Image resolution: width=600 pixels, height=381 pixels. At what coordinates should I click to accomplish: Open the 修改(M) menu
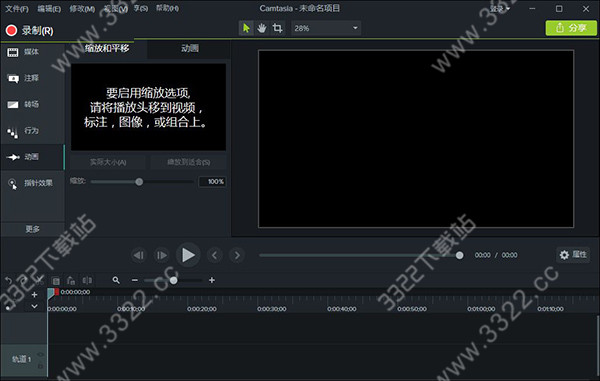[82, 8]
